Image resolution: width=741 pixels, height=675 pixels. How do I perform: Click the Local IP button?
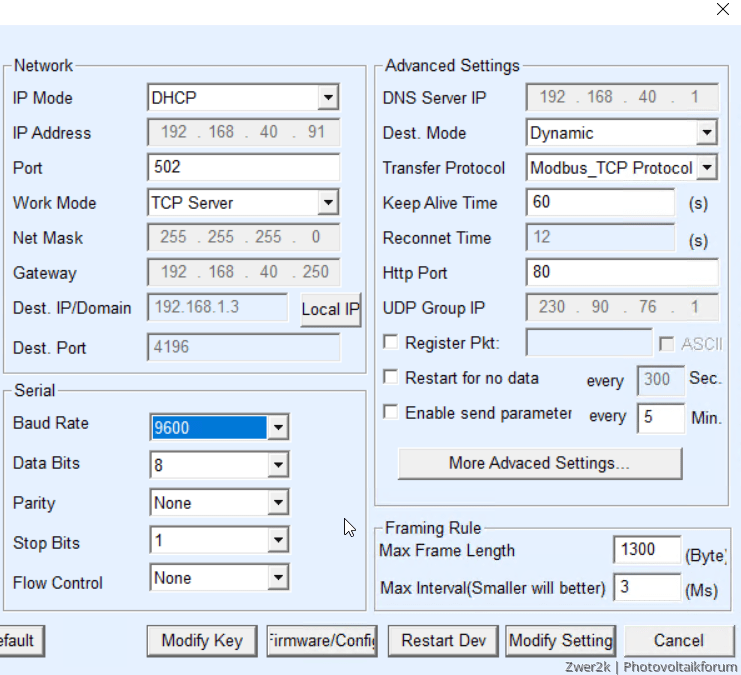pos(330,309)
